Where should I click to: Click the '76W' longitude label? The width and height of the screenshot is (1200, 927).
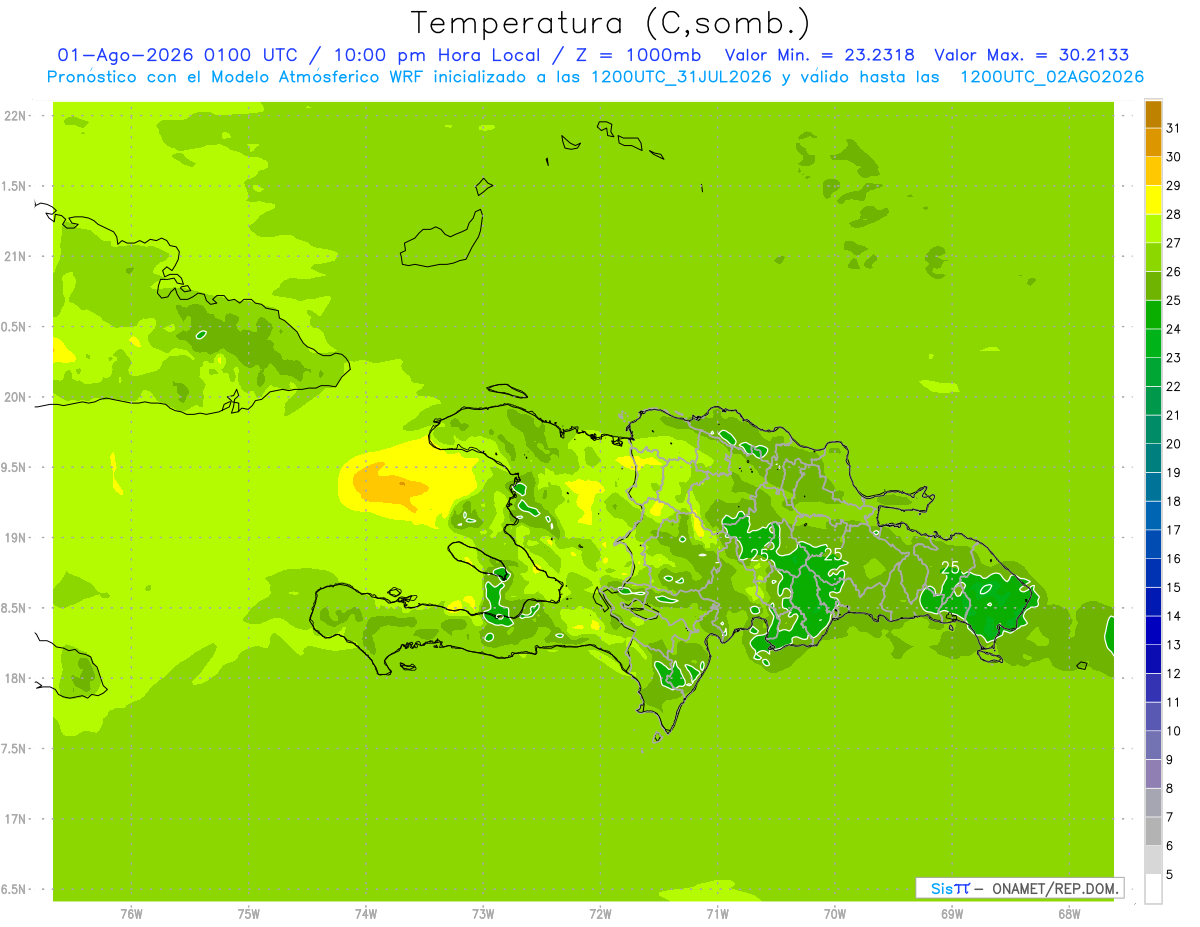pos(131,914)
